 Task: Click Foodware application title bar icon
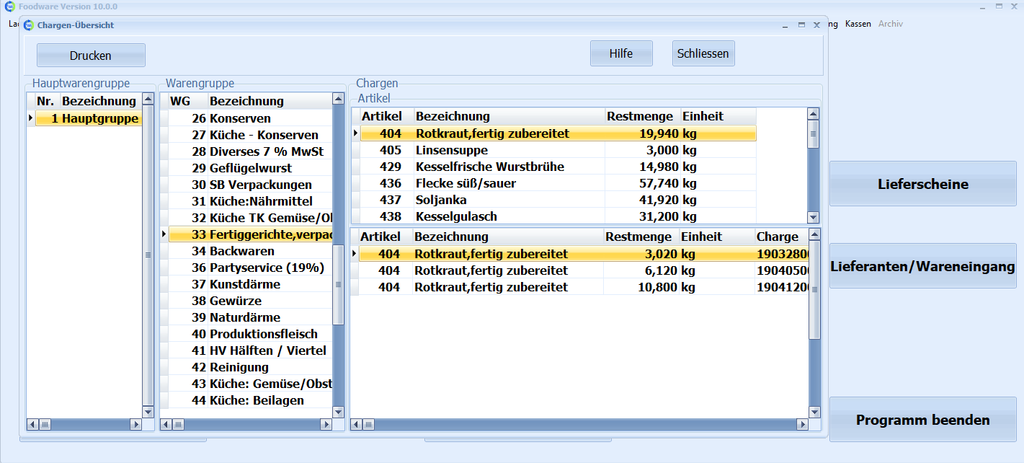point(10,6)
